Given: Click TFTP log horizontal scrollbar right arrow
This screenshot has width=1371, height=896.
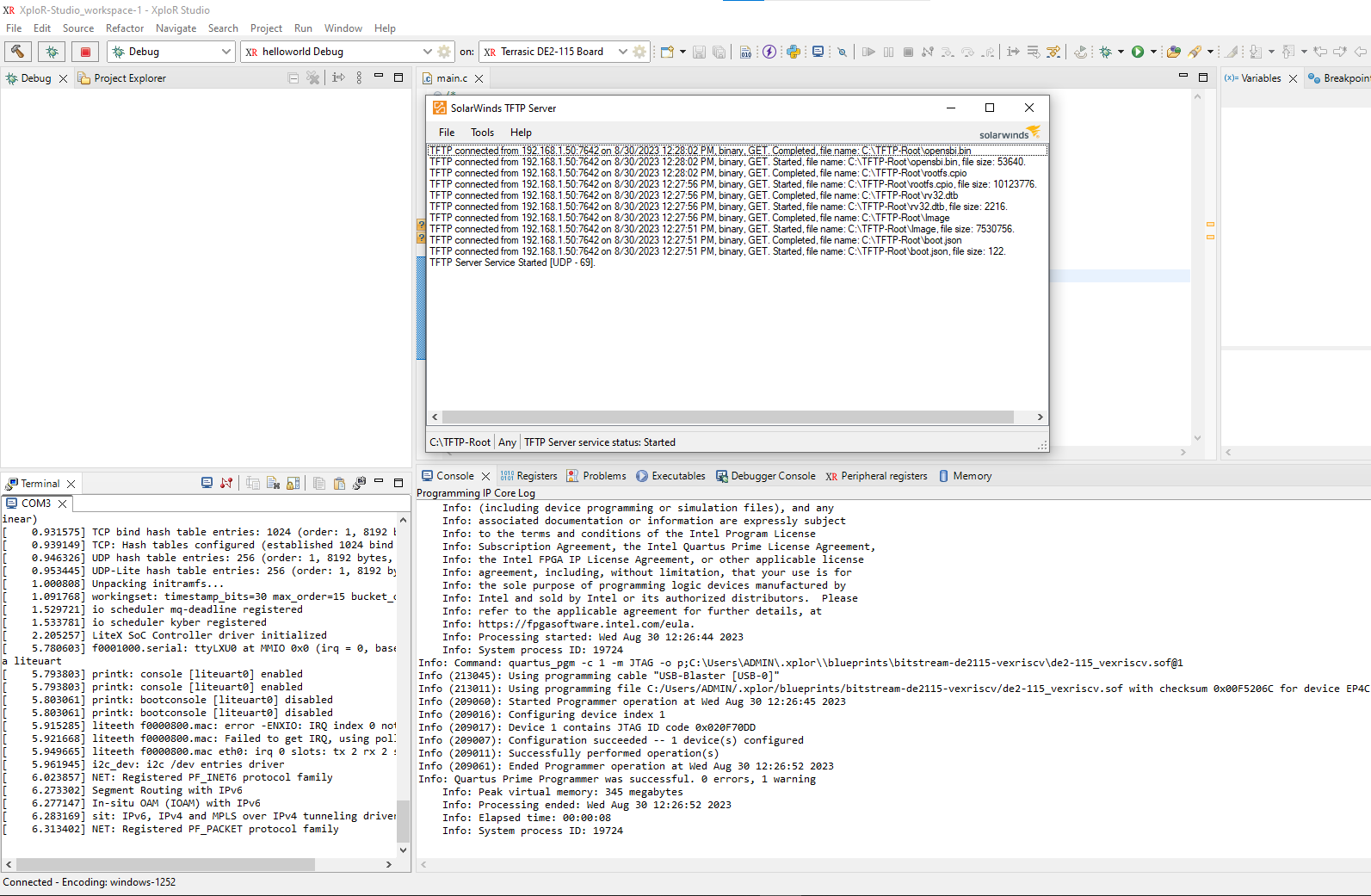Looking at the screenshot, I should [1040, 417].
